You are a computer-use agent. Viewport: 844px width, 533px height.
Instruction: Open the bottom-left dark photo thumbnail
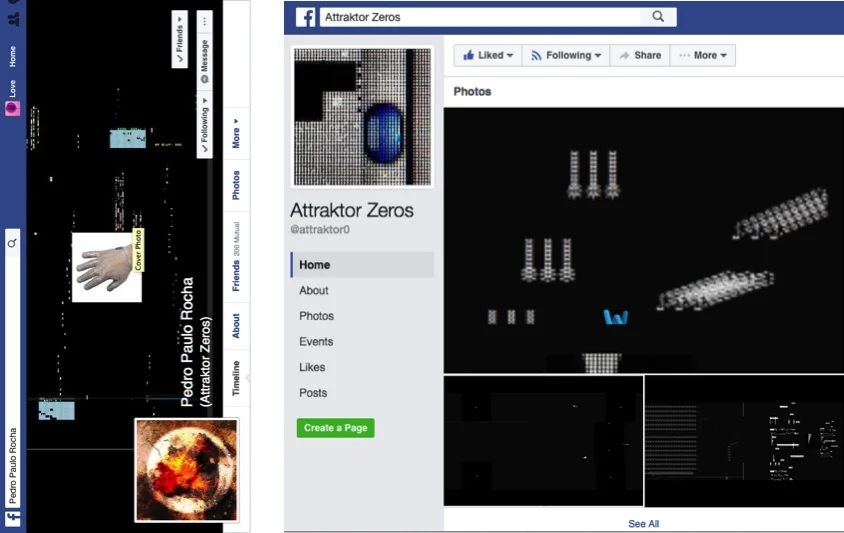(543, 441)
